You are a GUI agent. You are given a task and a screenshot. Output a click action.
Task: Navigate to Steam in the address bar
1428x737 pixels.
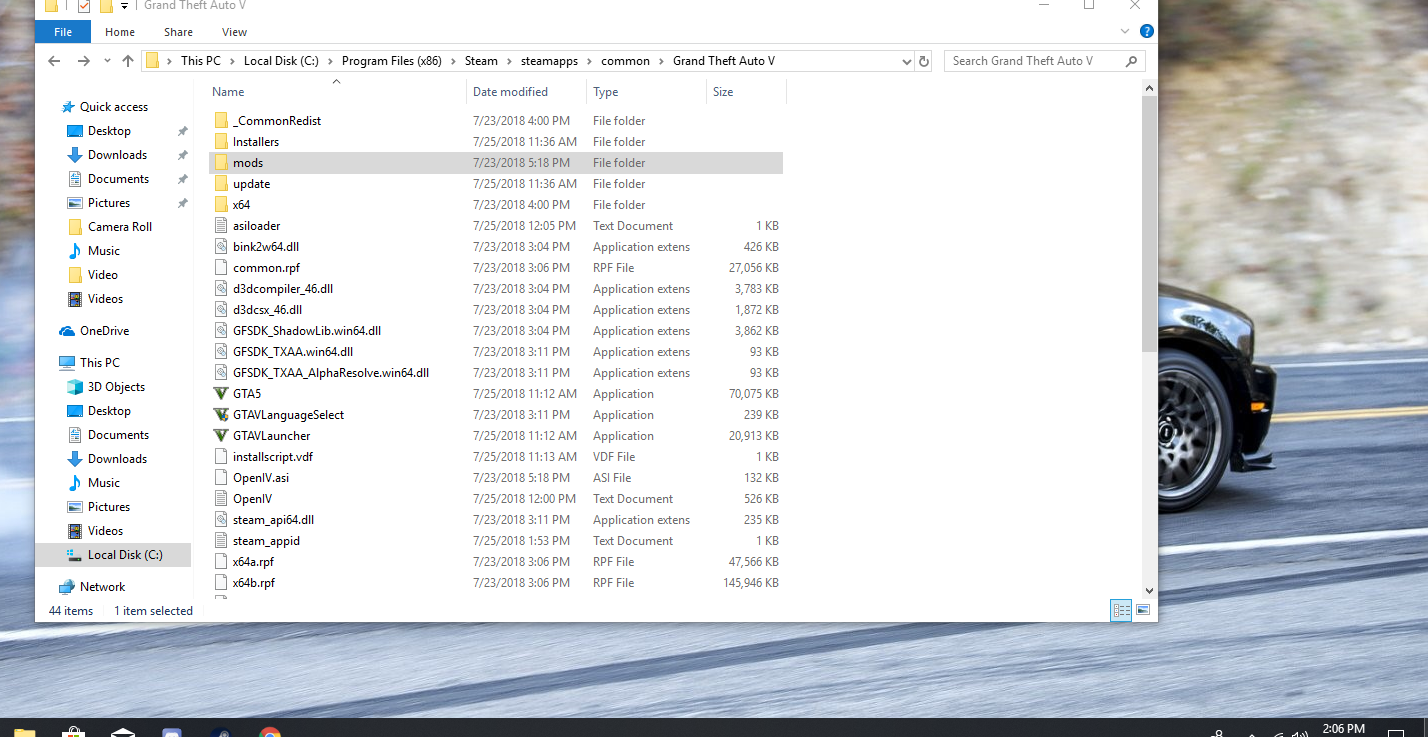click(481, 61)
